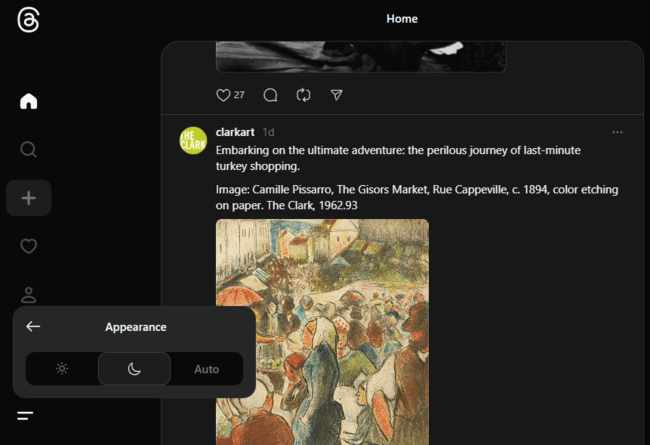Viewport: 650px width, 445px height.
Task: Click the Appearance panel title
Action: [136, 327]
